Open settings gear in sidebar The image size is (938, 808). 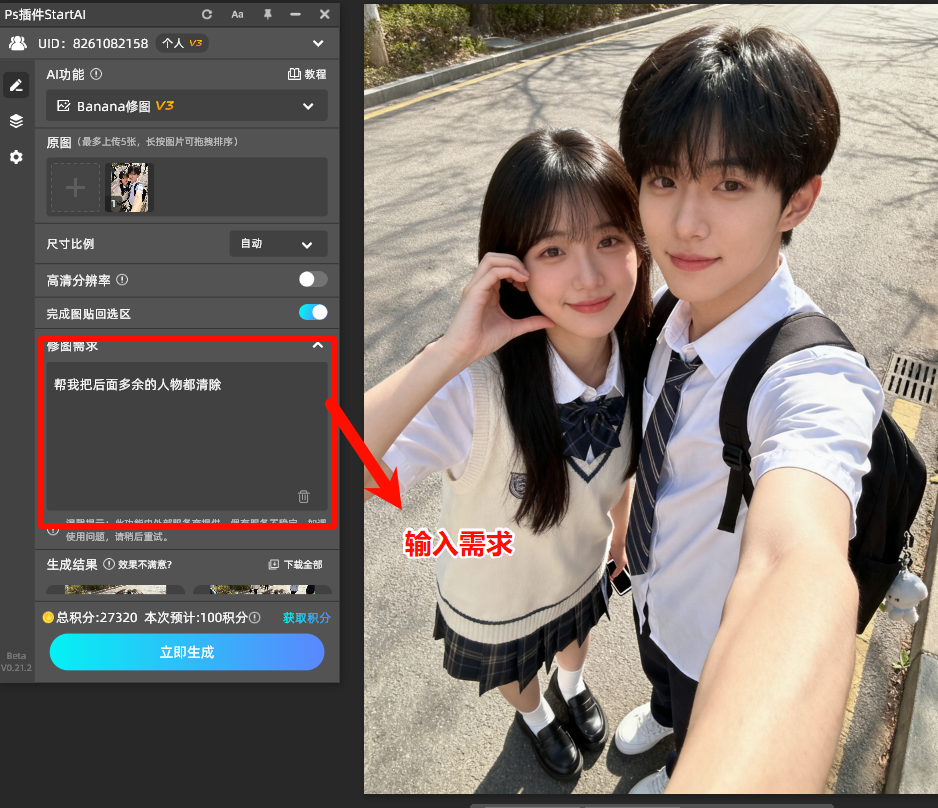click(x=16, y=157)
